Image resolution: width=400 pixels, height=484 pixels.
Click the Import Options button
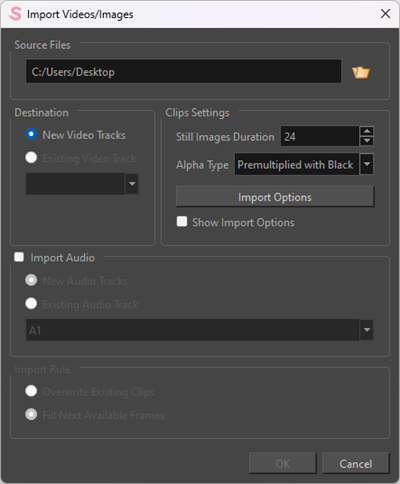pyautogui.click(x=275, y=197)
